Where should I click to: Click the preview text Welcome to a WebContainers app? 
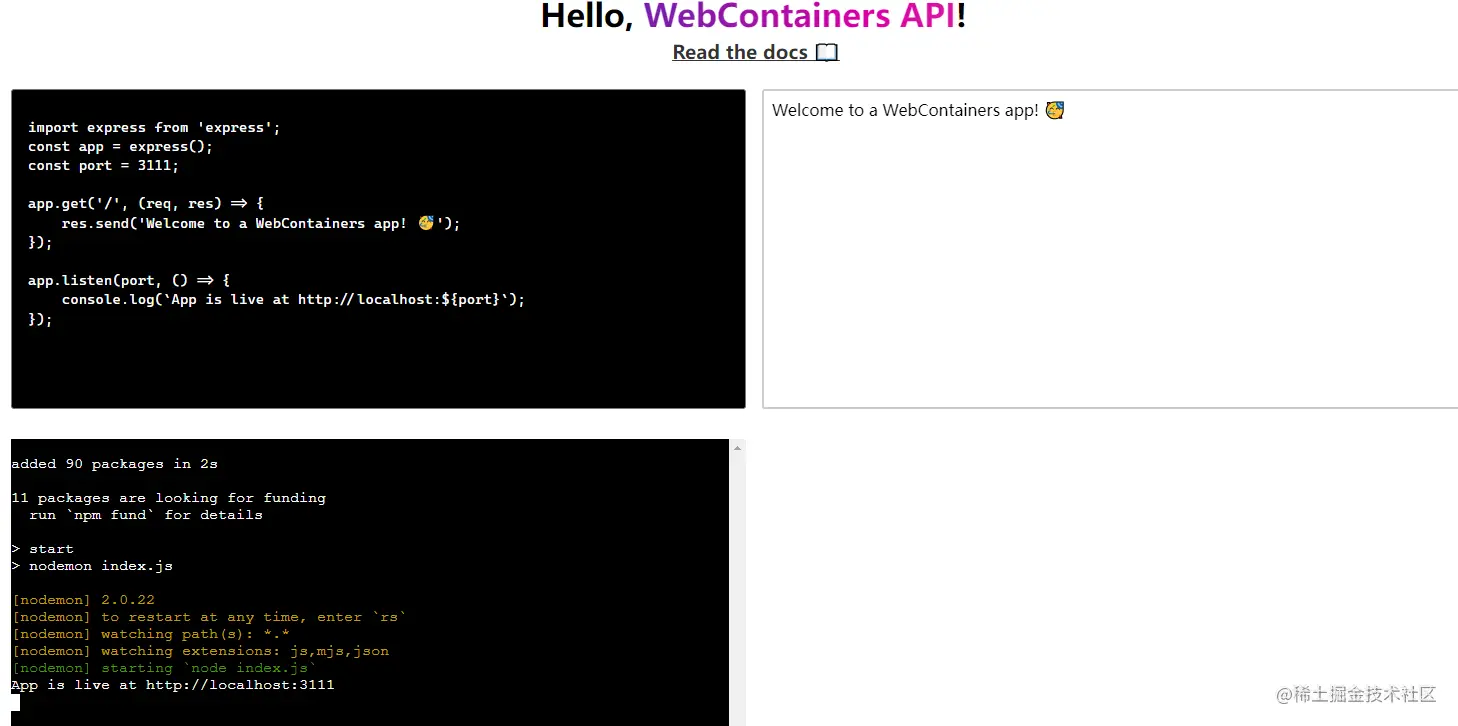[x=905, y=110]
